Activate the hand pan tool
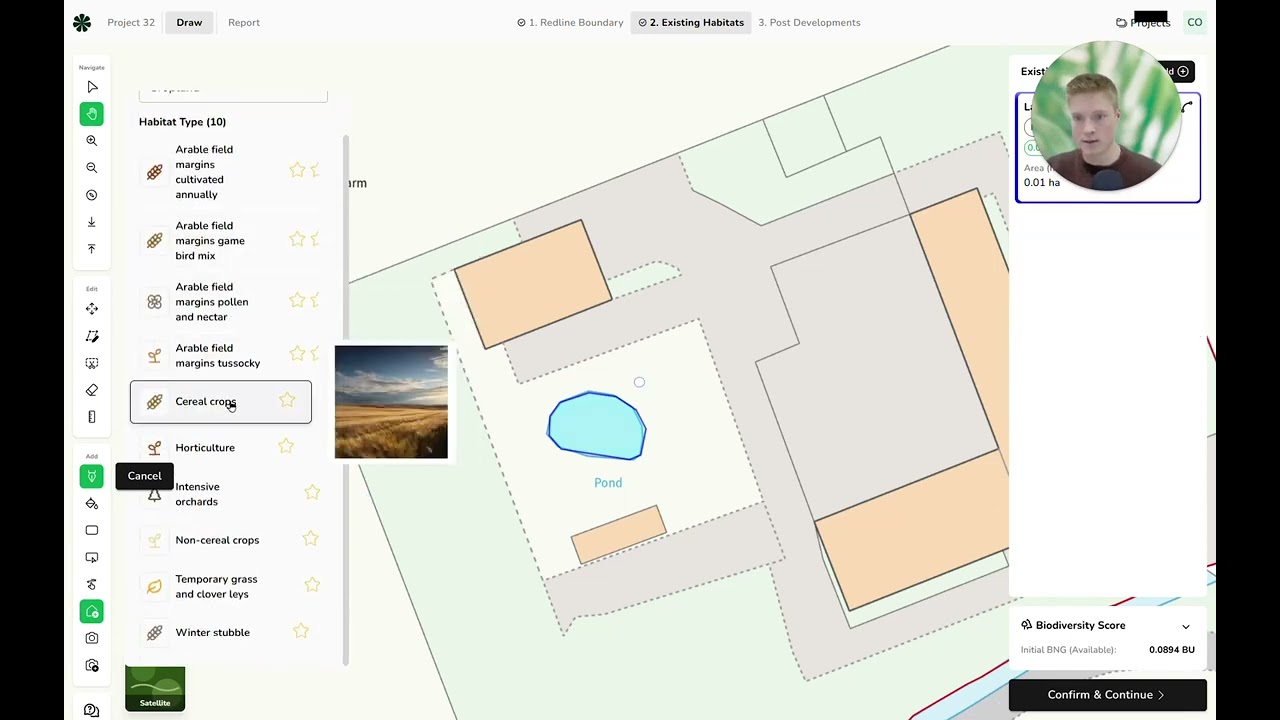This screenshot has height=720, width=1280. point(92,114)
